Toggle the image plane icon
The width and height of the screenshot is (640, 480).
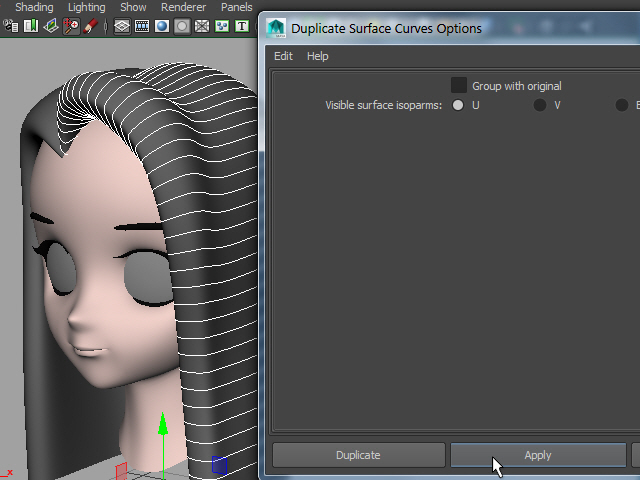click(x=51, y=26)
